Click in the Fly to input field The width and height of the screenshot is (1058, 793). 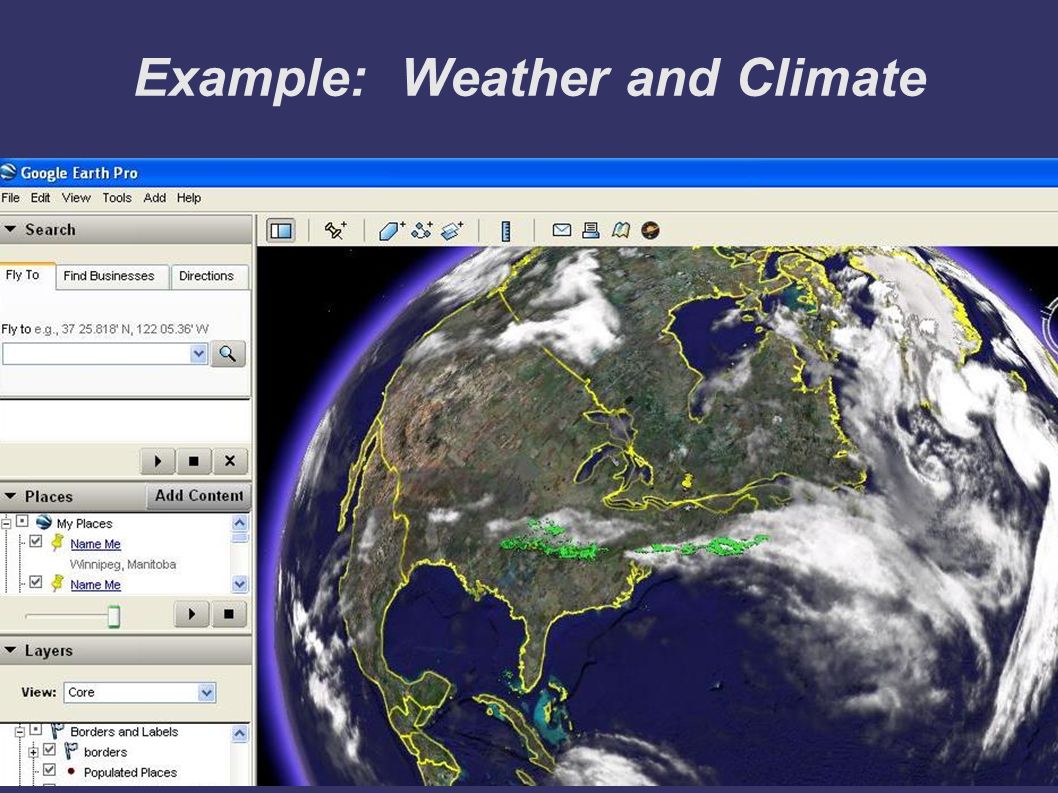[96, 354]
